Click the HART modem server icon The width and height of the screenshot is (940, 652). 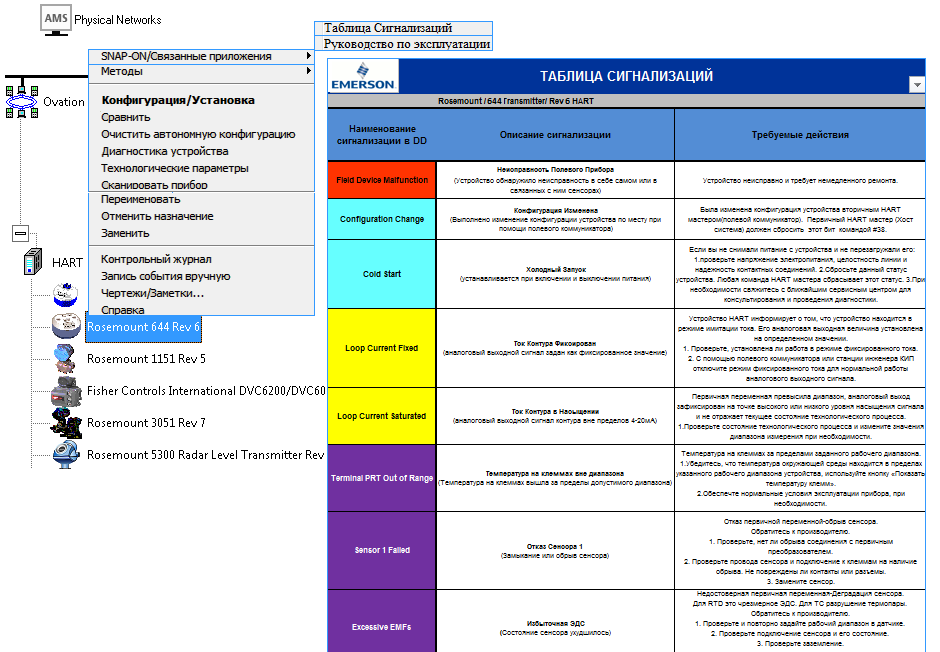pos(33,262)
